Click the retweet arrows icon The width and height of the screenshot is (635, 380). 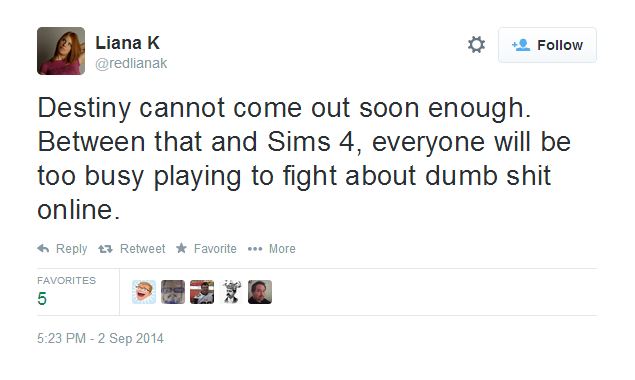point(105,249)
